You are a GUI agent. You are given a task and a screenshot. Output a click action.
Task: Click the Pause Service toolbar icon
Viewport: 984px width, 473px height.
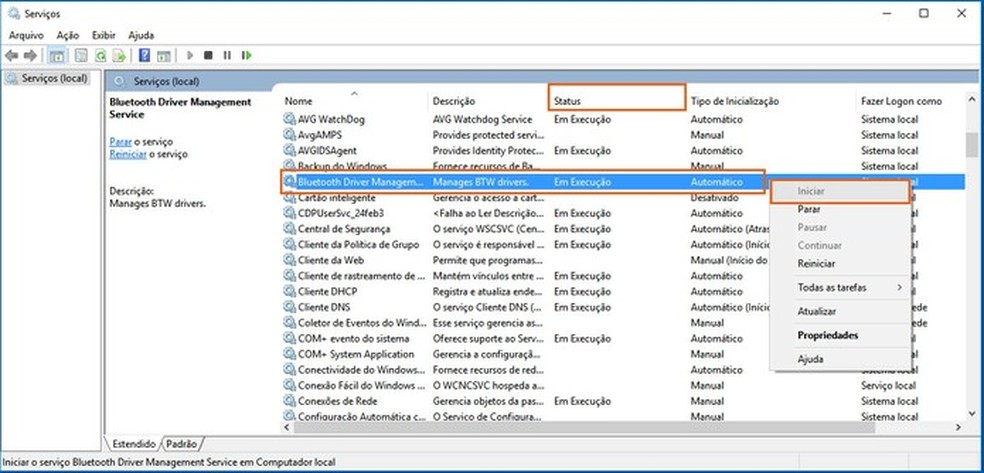click(x=227, y=55)
